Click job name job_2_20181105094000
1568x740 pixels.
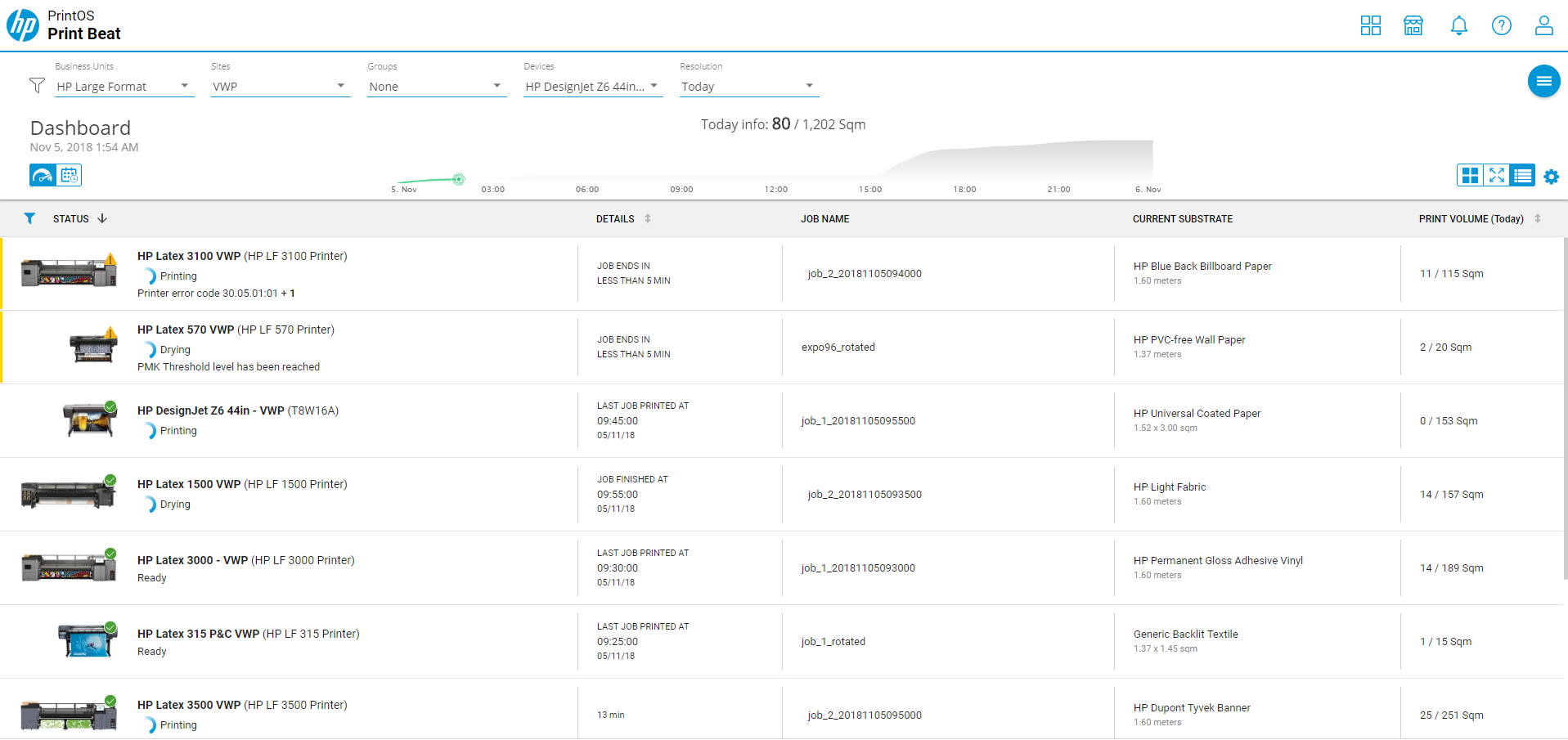point(865,274)
